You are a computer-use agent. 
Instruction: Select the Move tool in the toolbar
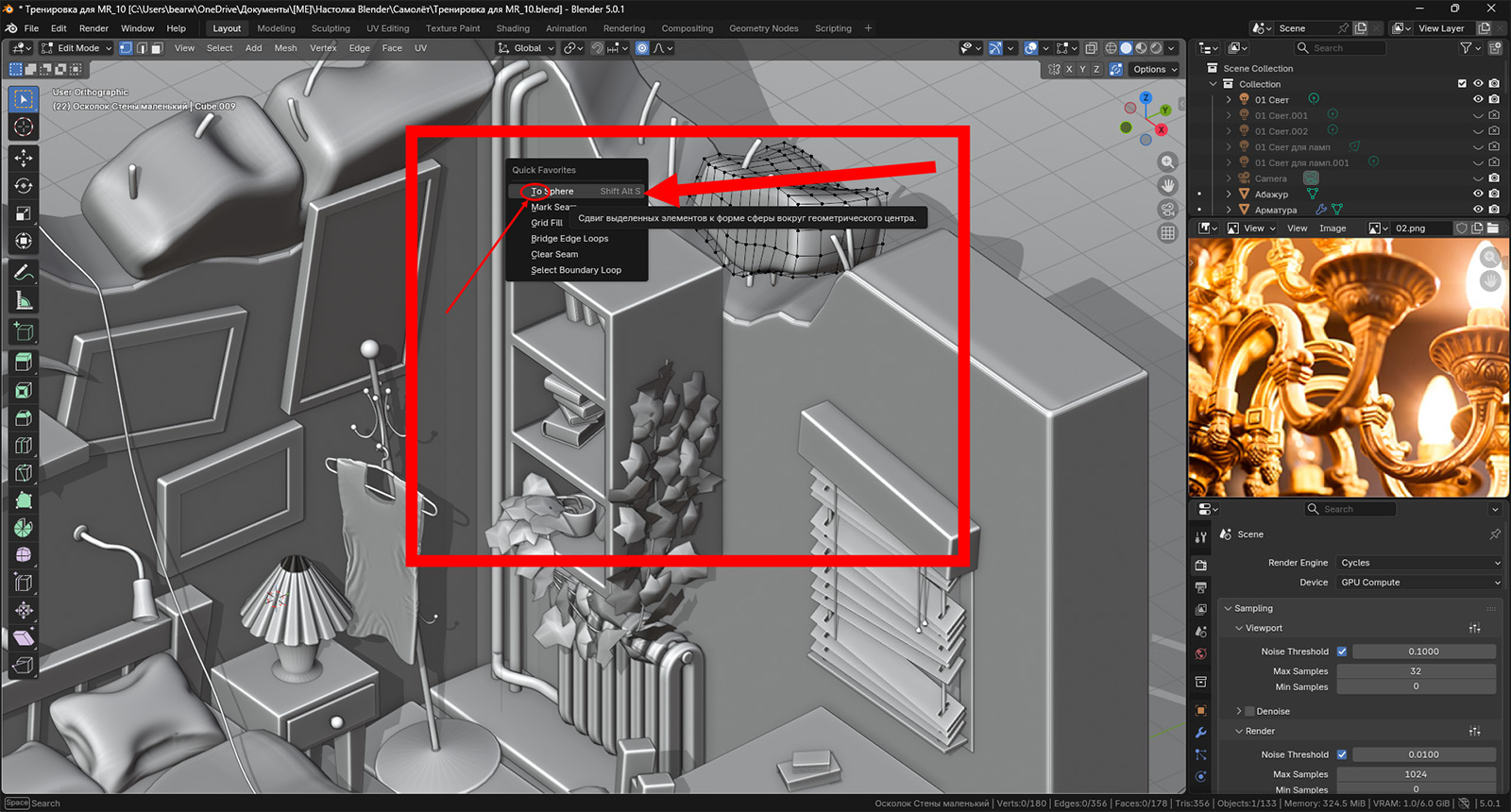[24, 158]
